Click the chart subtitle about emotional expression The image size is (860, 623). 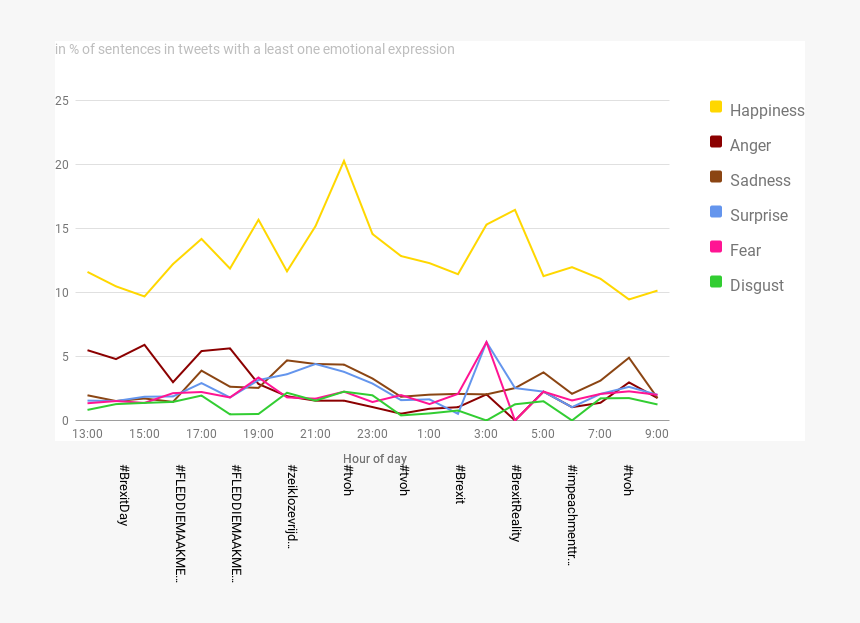[255, 49]
